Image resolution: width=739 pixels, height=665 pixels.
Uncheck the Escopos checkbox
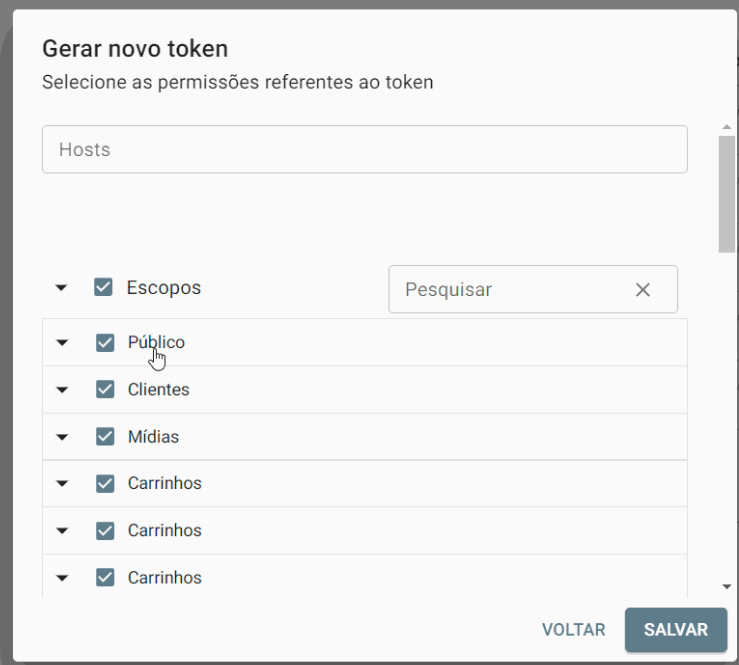tap(103, 288)
